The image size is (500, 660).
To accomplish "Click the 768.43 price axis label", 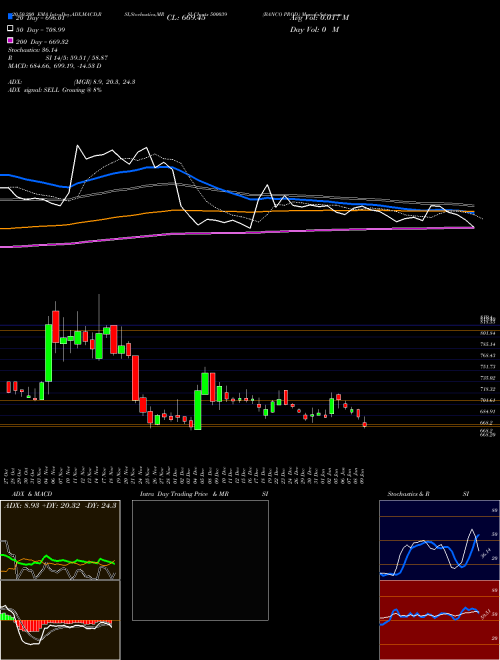I will (487, 355).
